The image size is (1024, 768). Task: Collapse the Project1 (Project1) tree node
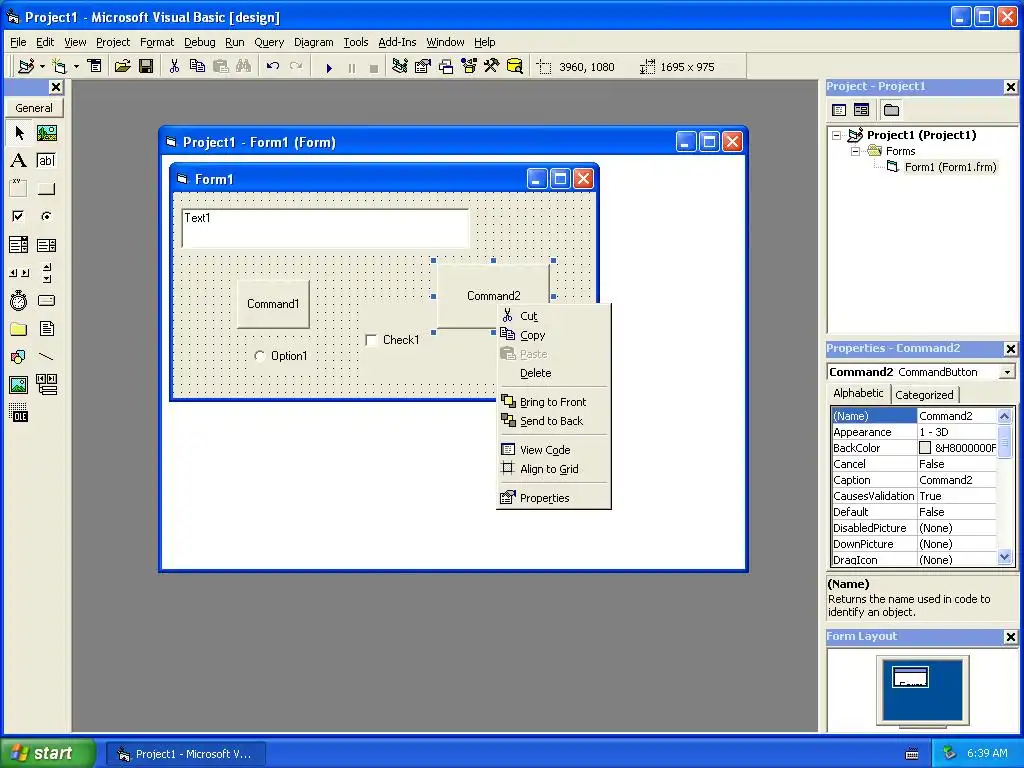[837, 135]
